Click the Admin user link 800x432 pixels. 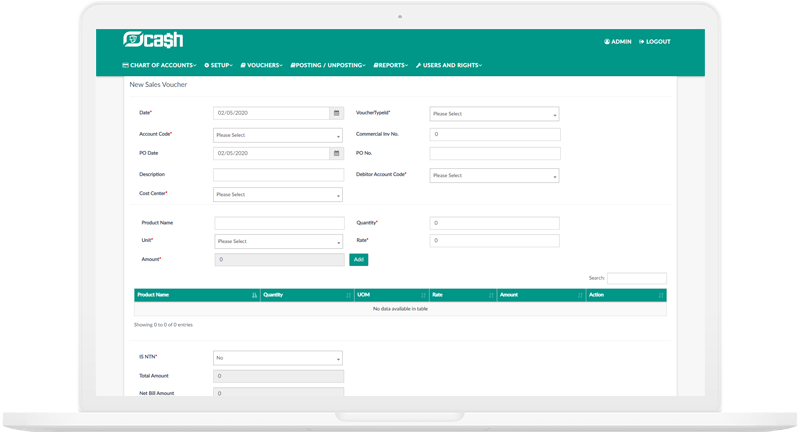point(618,42)
